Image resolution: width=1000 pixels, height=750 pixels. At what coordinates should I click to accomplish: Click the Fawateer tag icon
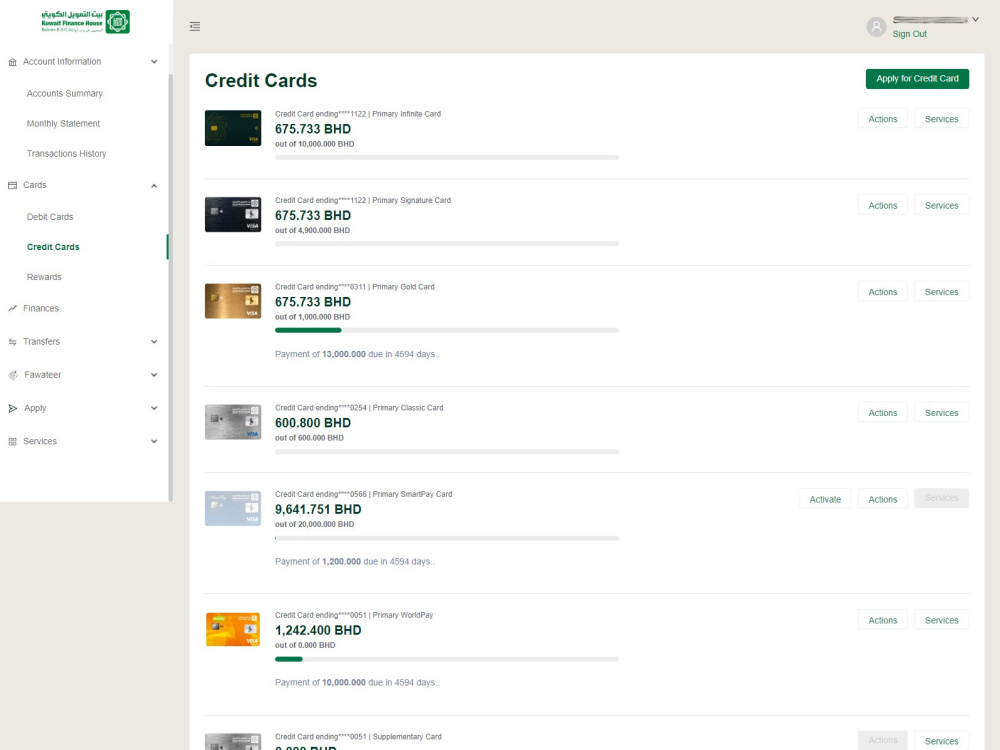(13, 375)
